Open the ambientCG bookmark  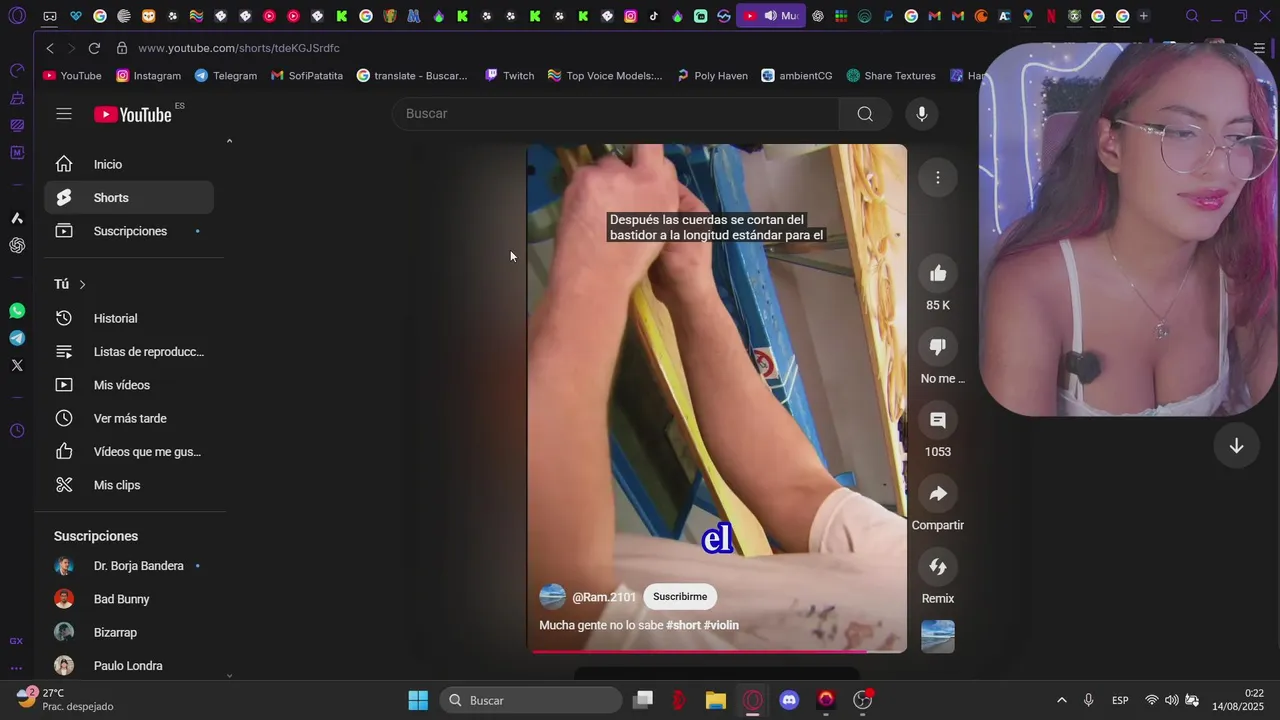point(797,76)
